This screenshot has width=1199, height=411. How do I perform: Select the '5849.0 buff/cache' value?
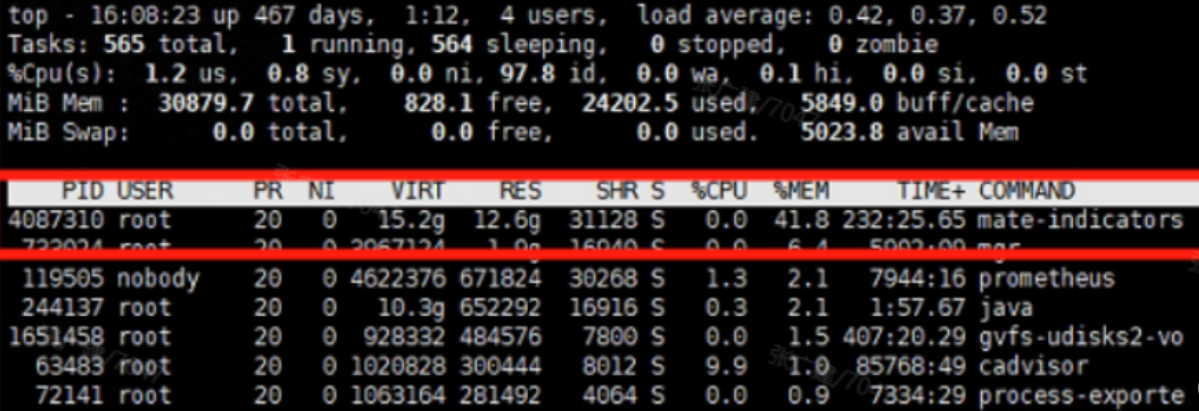tap(917, 103)
